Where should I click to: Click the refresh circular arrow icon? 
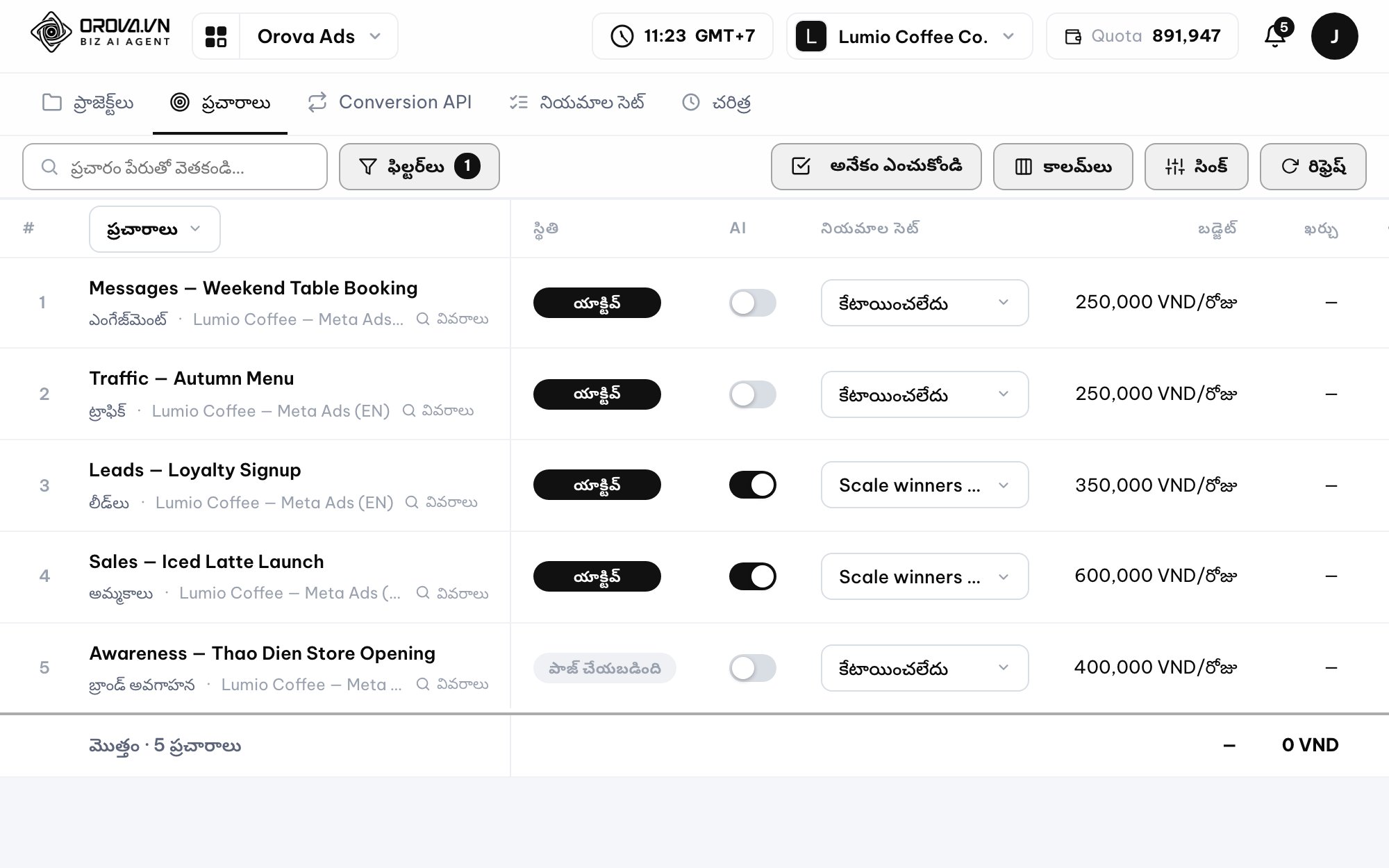click(1290, 166)
